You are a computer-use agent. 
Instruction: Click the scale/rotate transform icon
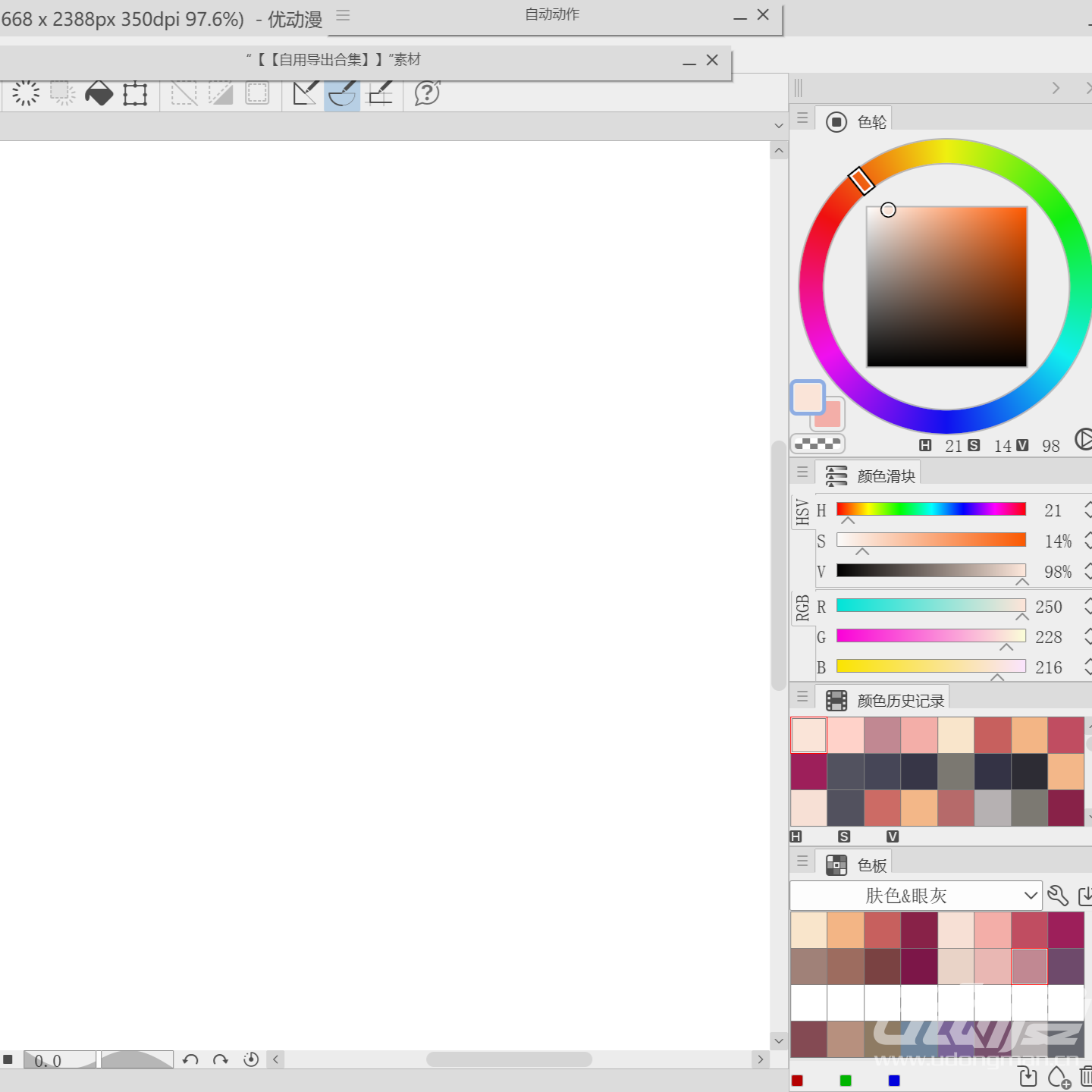click(135, 93)
